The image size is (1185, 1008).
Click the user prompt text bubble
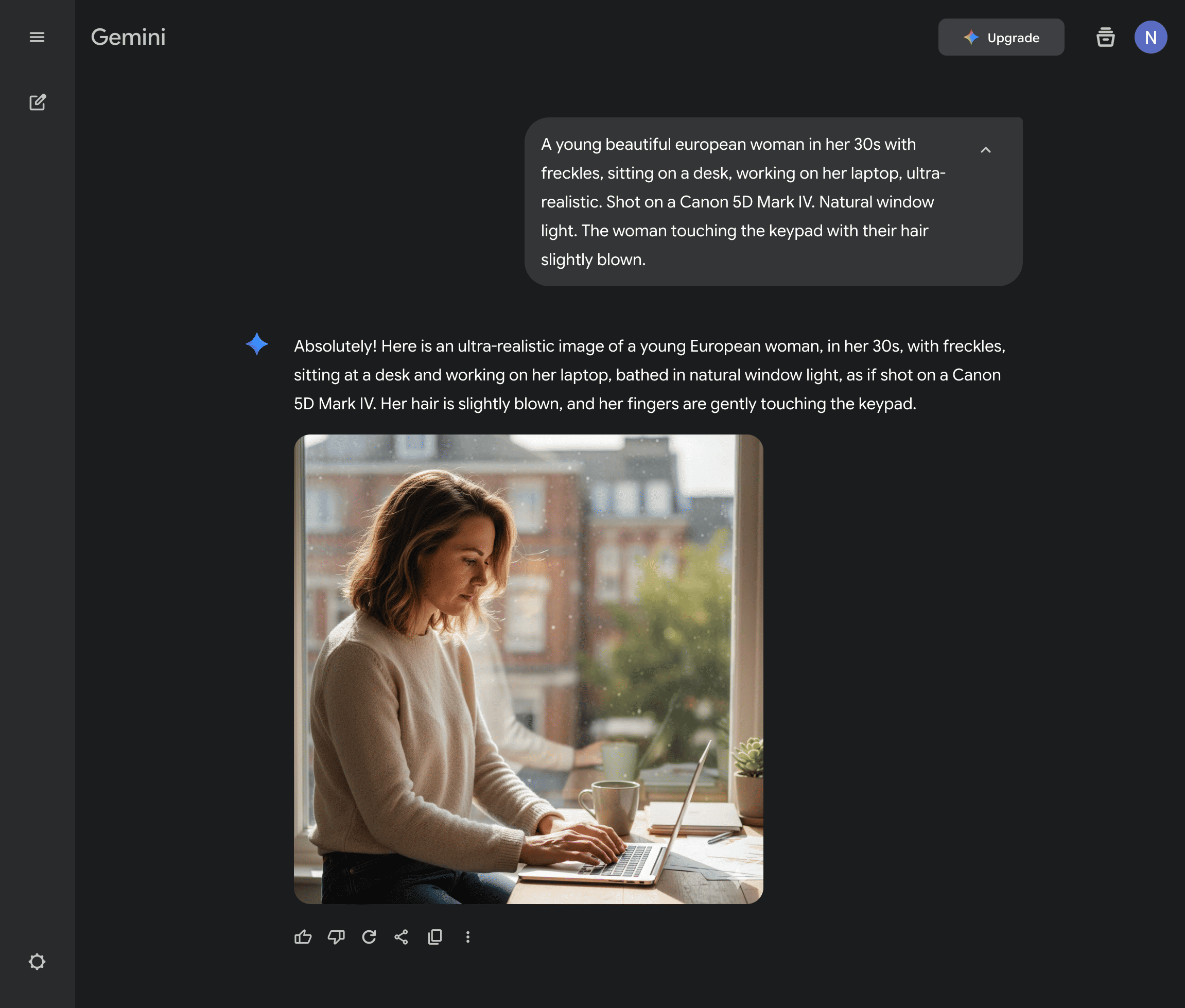pyautogui.click(x=743, y=202)
